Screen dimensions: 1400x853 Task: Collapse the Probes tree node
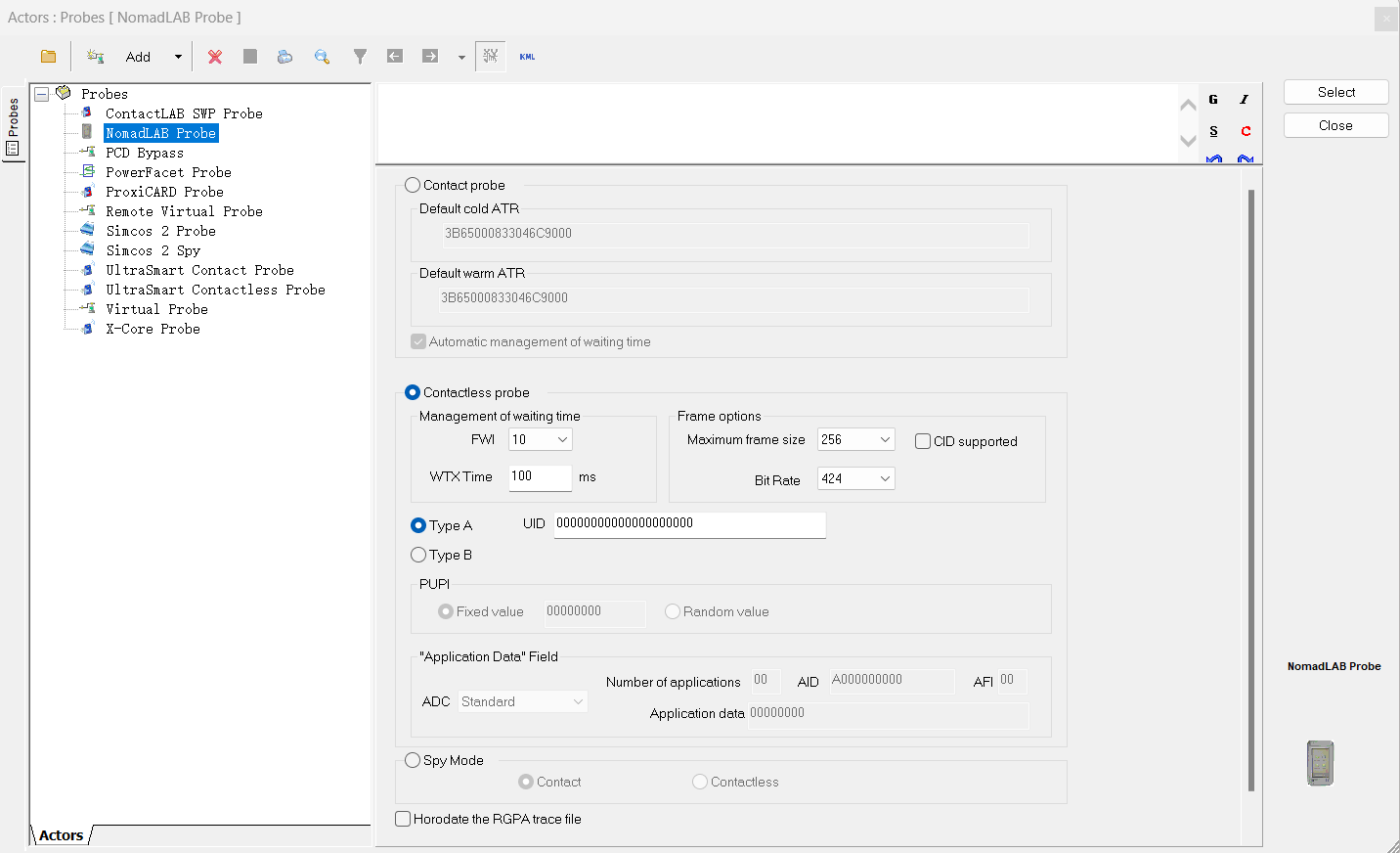pyautogui.click(x=42, y=94)
